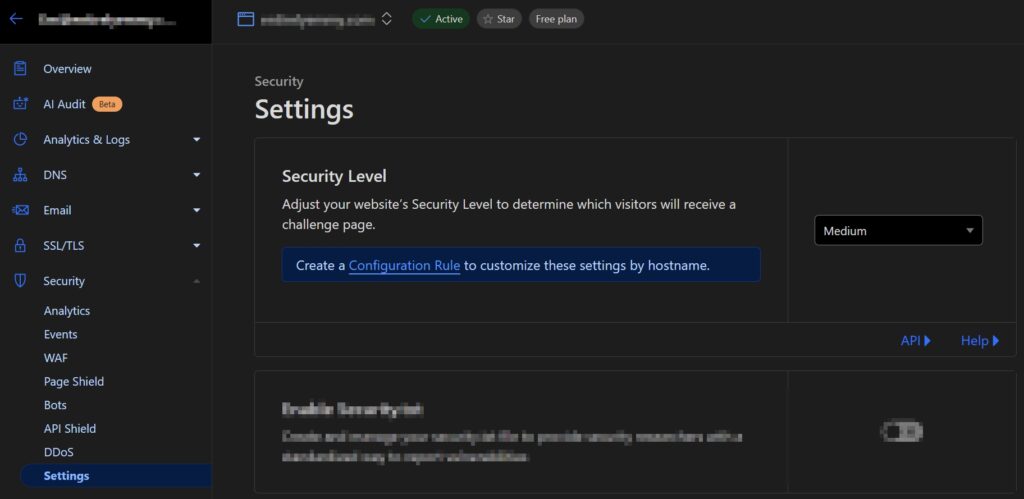Open Help for Security Level
Viewport: 1024px width, 499px height.
(980, 341)
